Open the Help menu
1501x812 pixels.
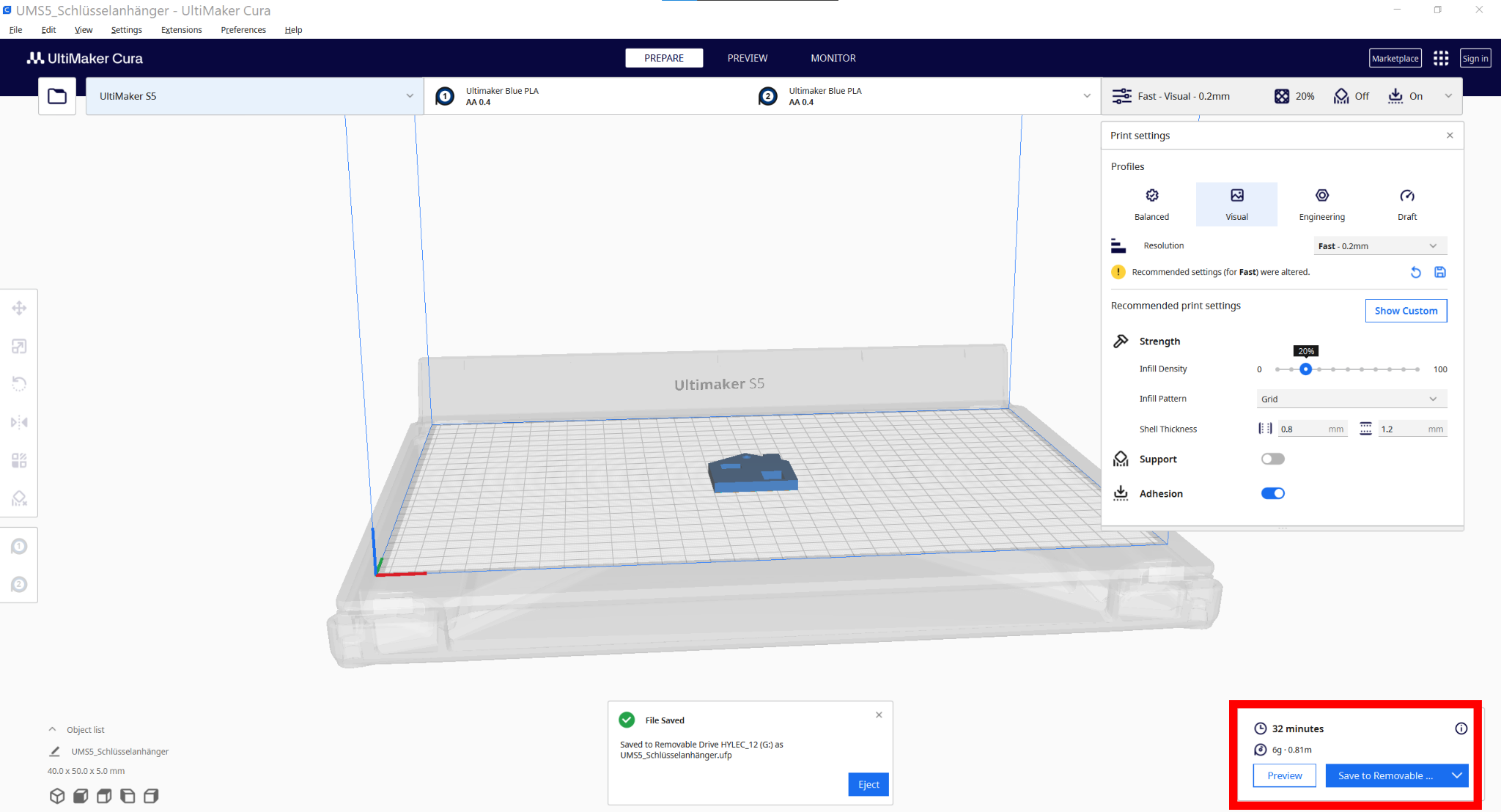coord(293,30)
